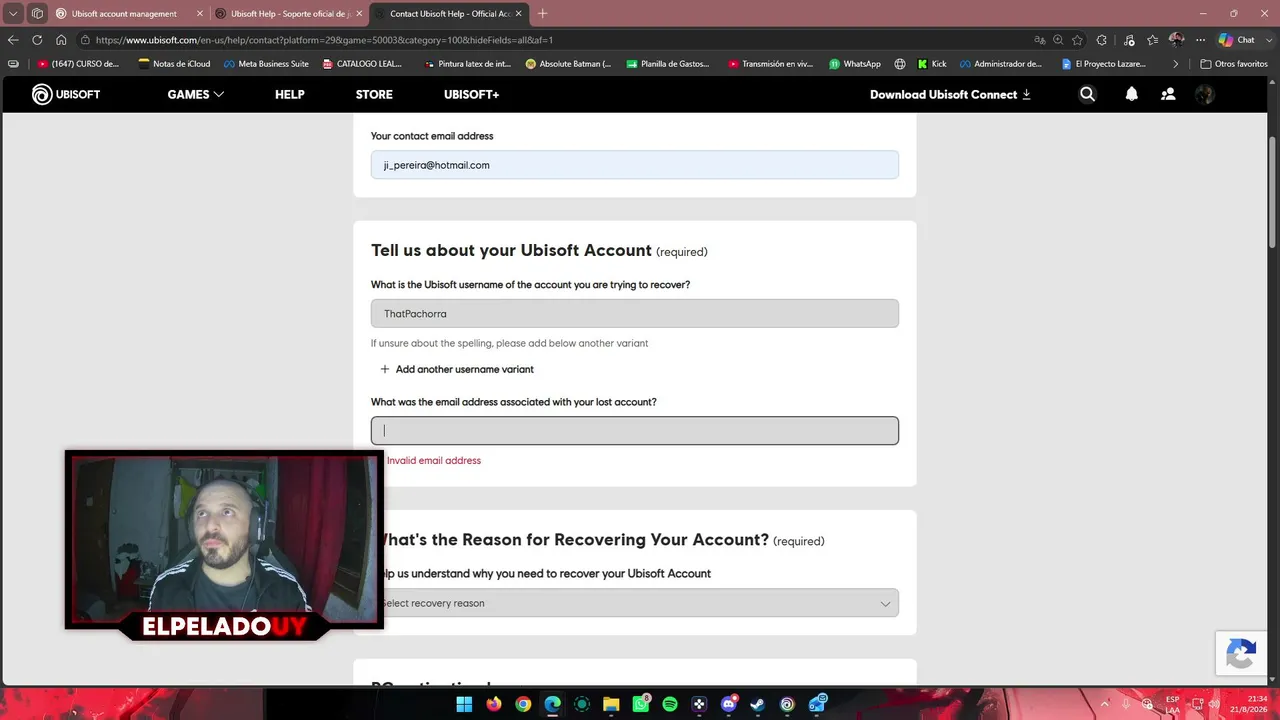Focus the lost account email field
This screenshot has width=1280, height=720.
635,431
